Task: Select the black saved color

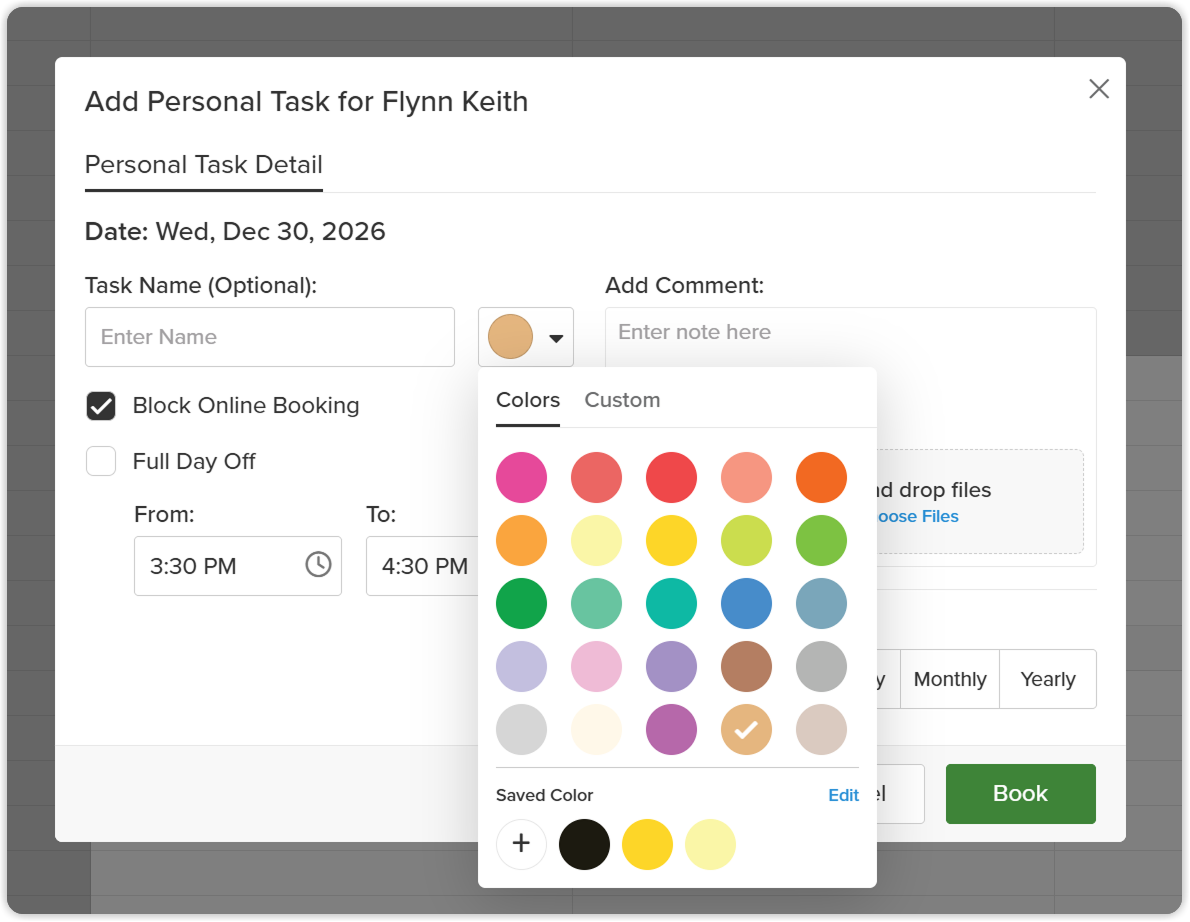Action: pyautogui.click(x=584, y=844)
